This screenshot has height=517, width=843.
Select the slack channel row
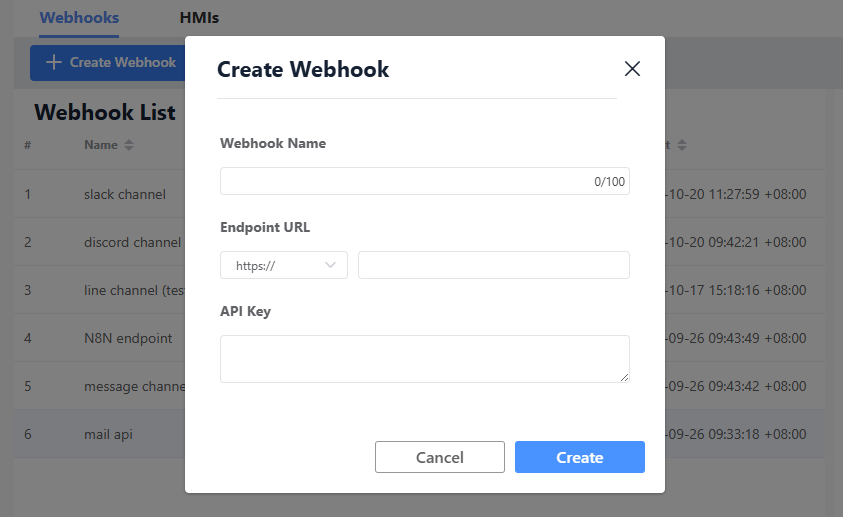click(125, 194)
